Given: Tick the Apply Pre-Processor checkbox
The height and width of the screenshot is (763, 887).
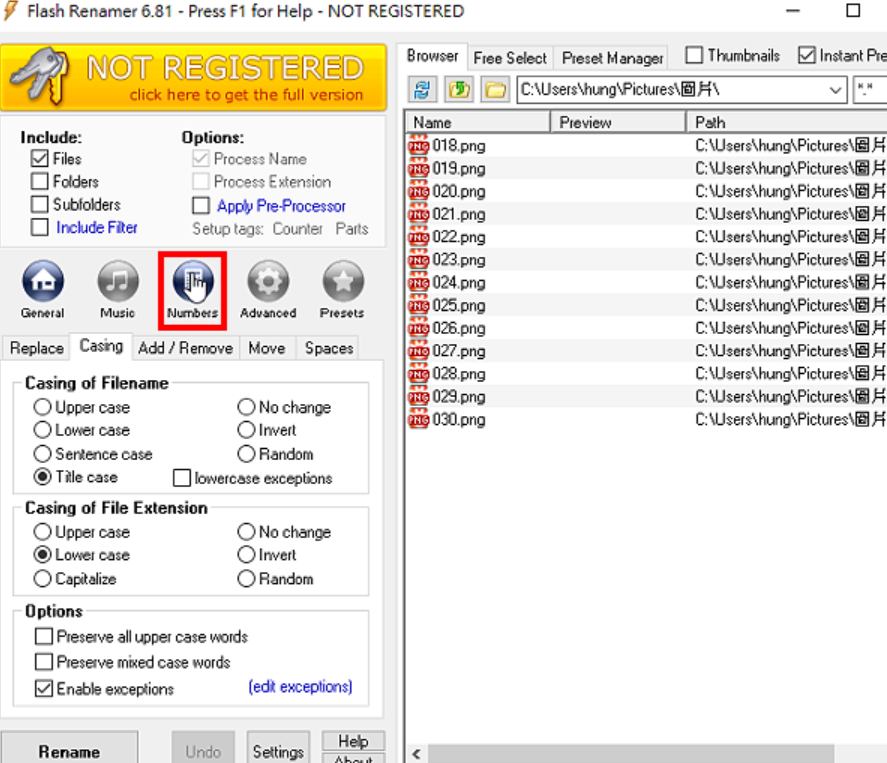Looking at the screenshot, I should coord(201,205).
